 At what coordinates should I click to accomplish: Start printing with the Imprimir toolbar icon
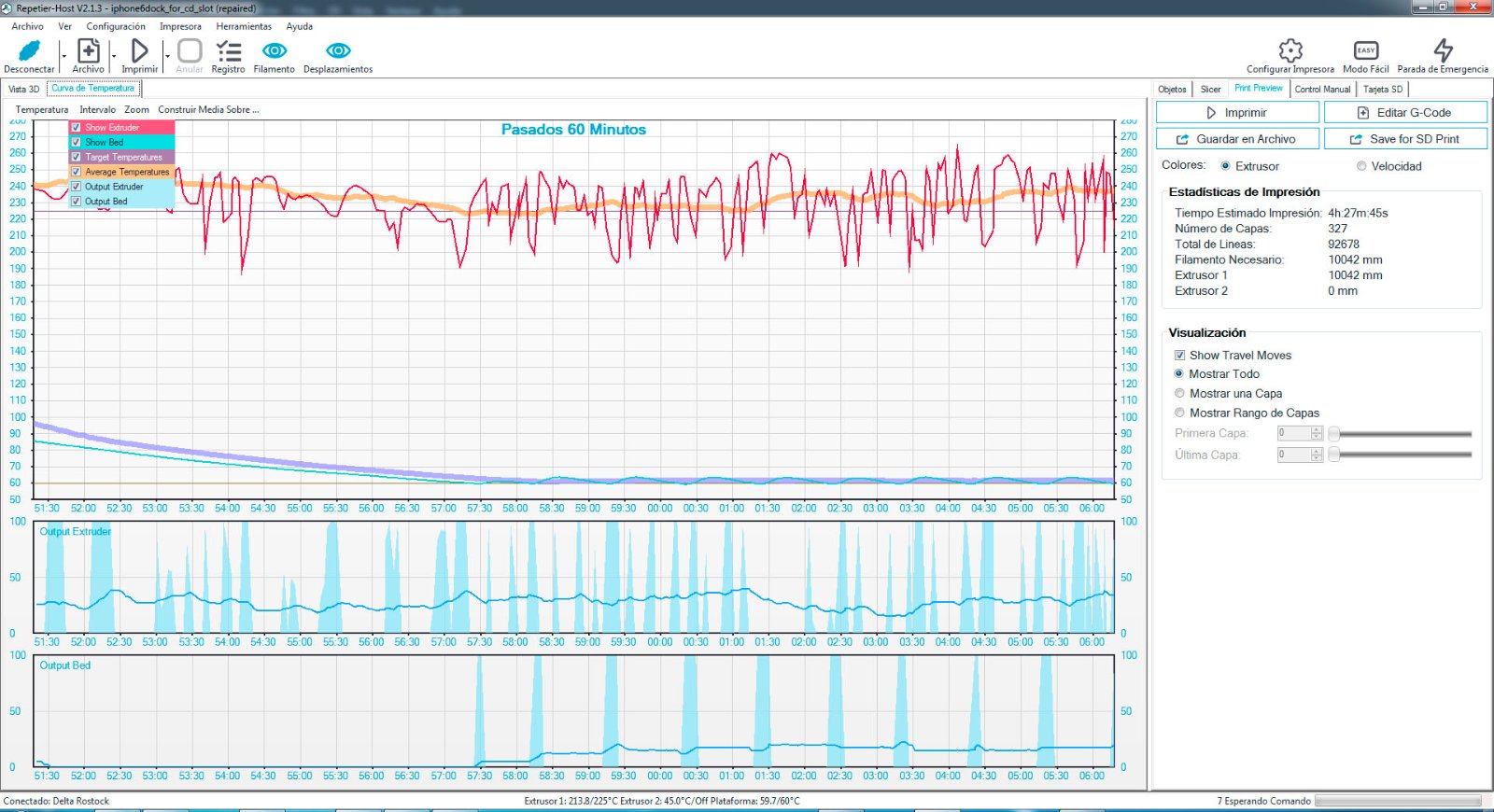[x=139, y=51]
